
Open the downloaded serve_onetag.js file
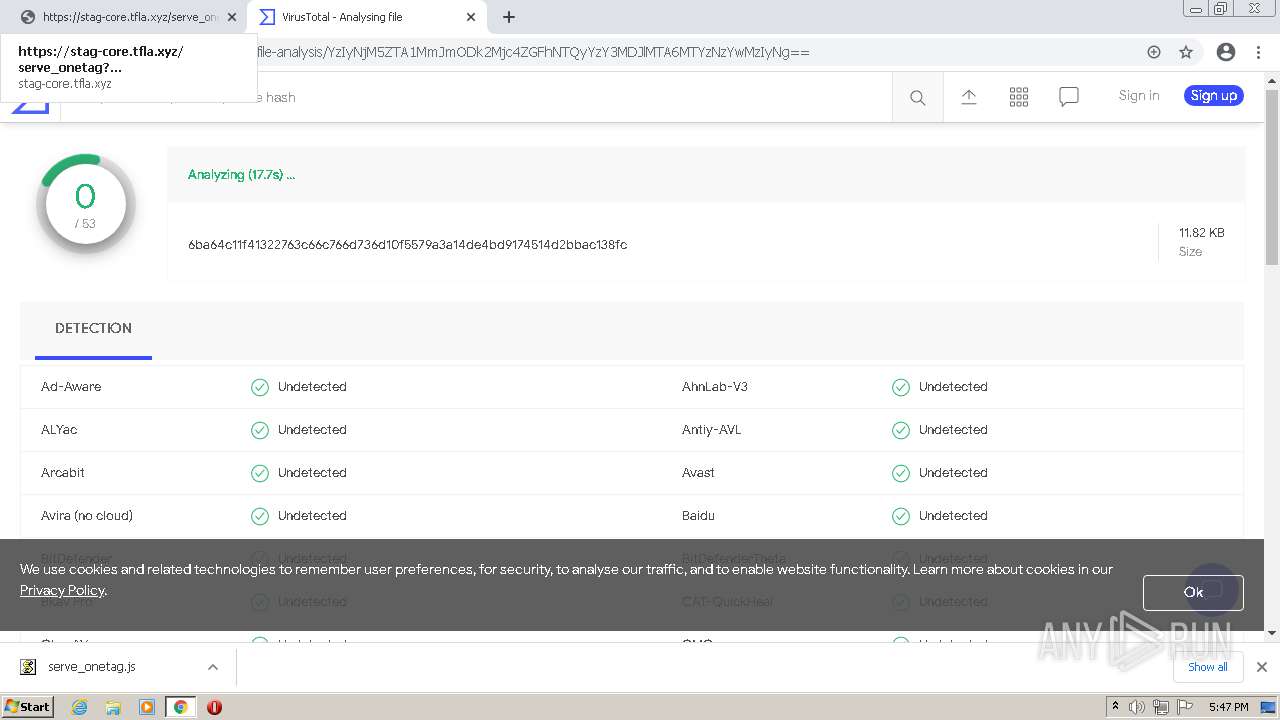coord(91,667)
